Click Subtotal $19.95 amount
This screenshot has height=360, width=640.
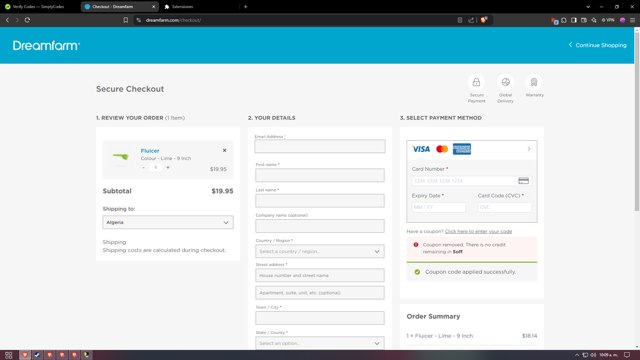[222, 191]
